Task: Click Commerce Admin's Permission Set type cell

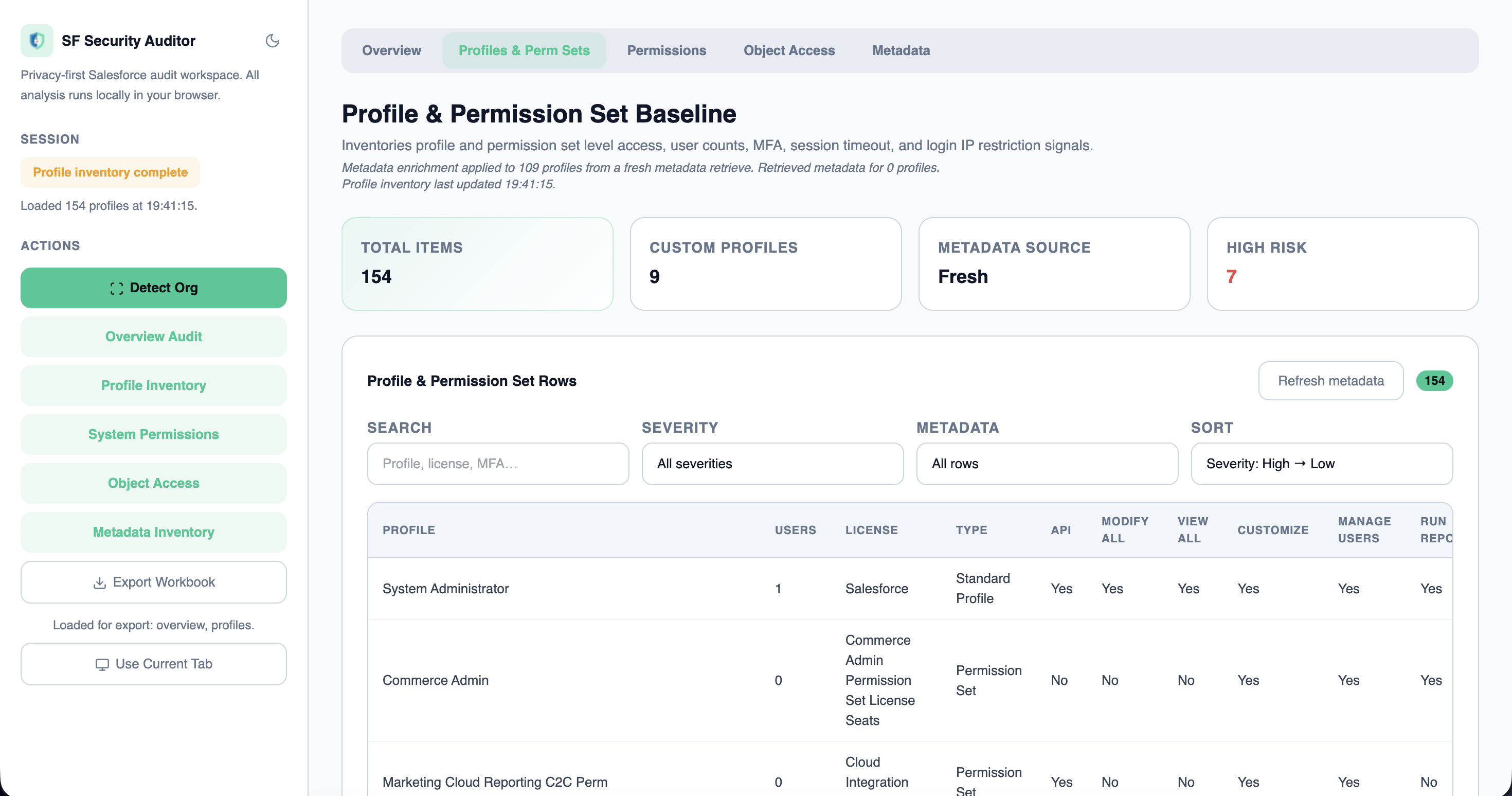Action: click(988, 680)
